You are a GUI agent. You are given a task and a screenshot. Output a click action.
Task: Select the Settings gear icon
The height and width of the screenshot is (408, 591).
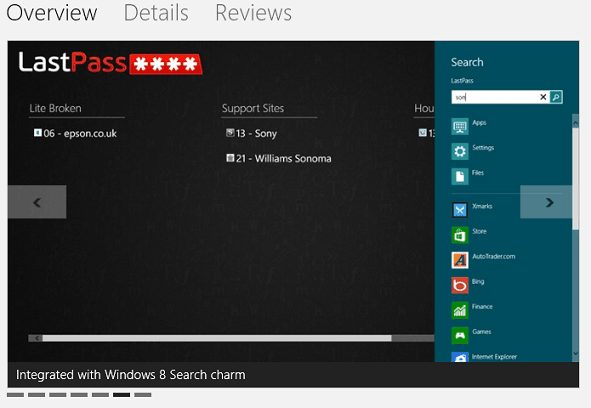pyautogui.click(x=460, y=152)
